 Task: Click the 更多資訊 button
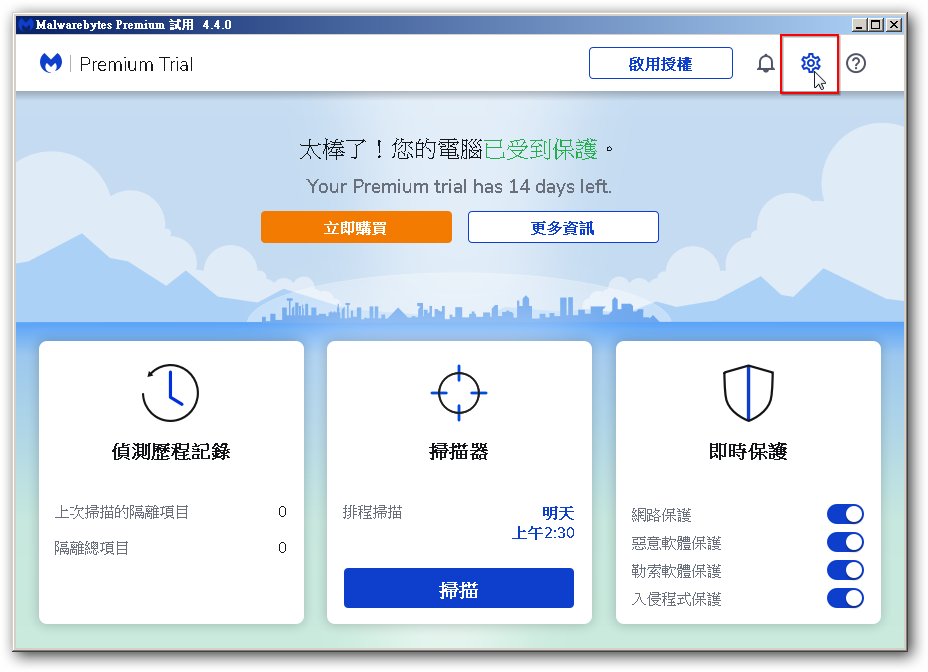point(563,227)
